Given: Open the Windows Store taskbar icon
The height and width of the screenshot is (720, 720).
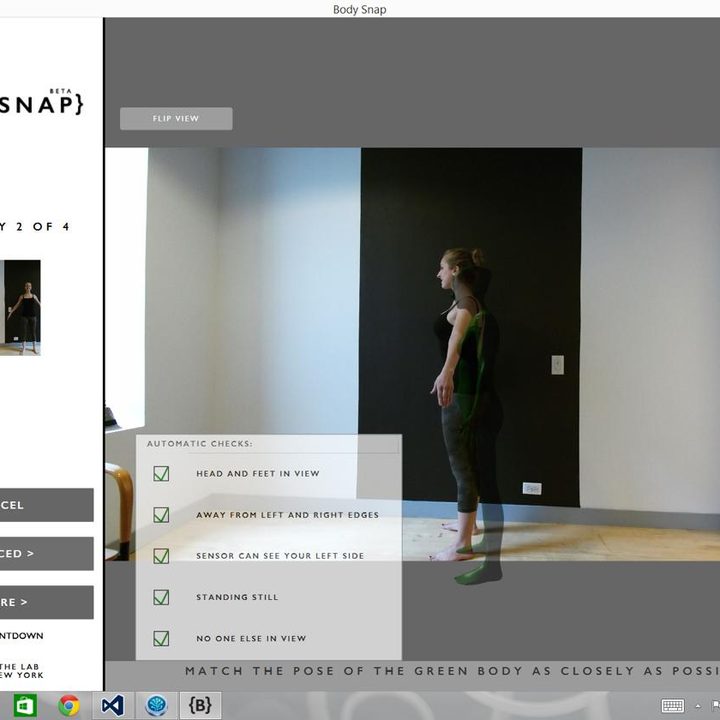Looking at the screenshot, I should 25,705.
